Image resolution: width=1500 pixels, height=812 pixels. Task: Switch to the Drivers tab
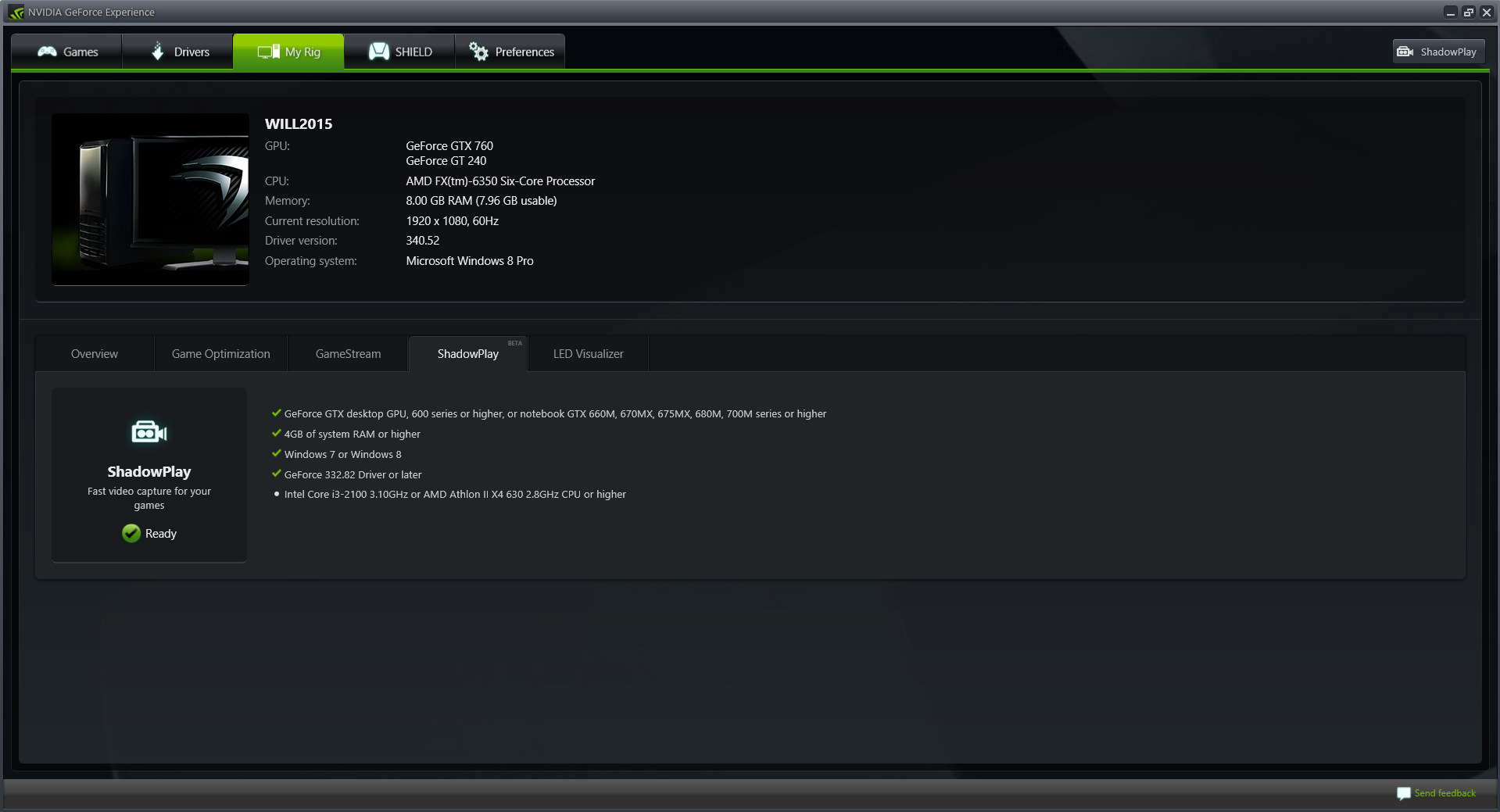tap(178, 52)
